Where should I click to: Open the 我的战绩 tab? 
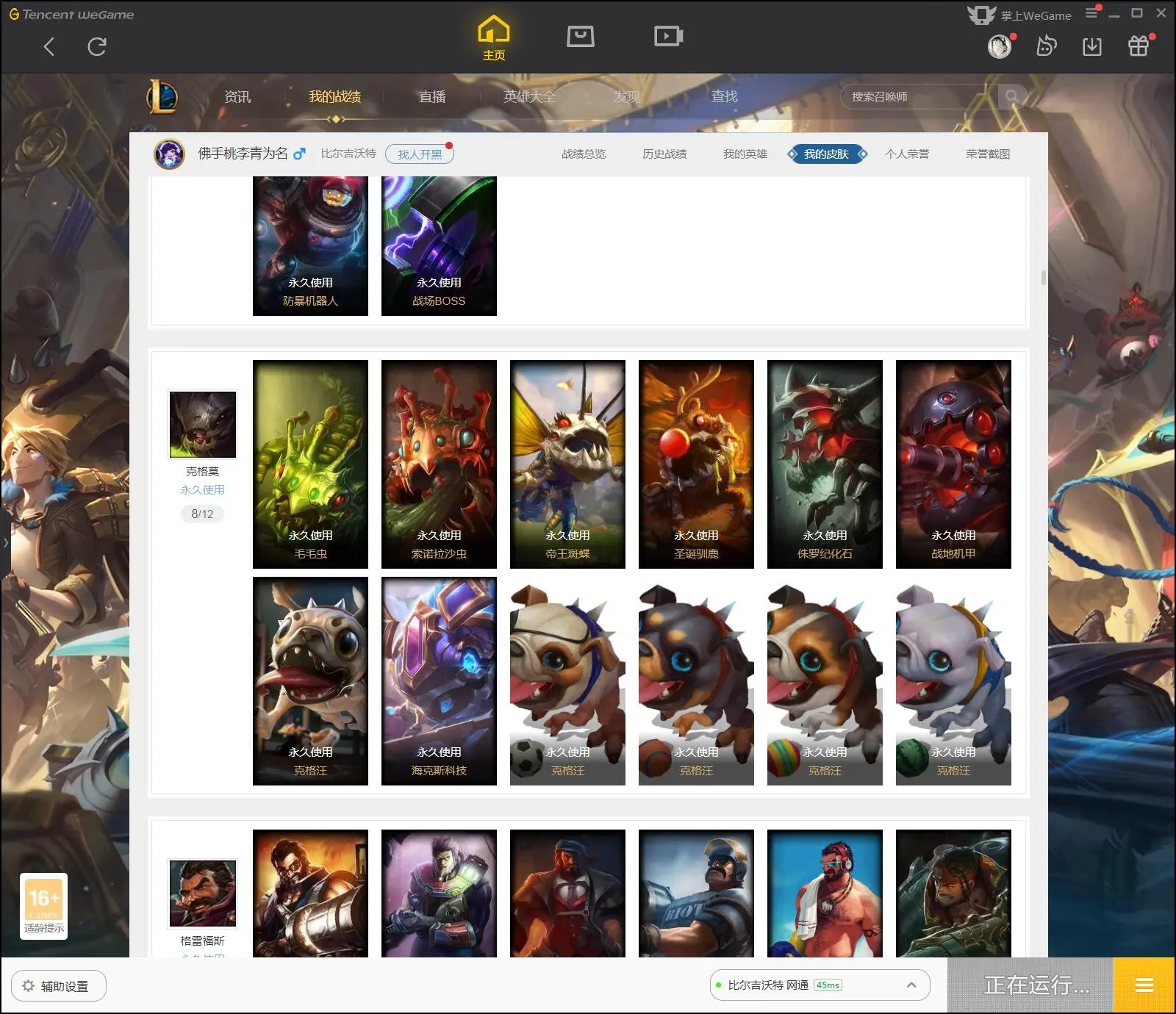pyautogui.click(x=334, y=96)
